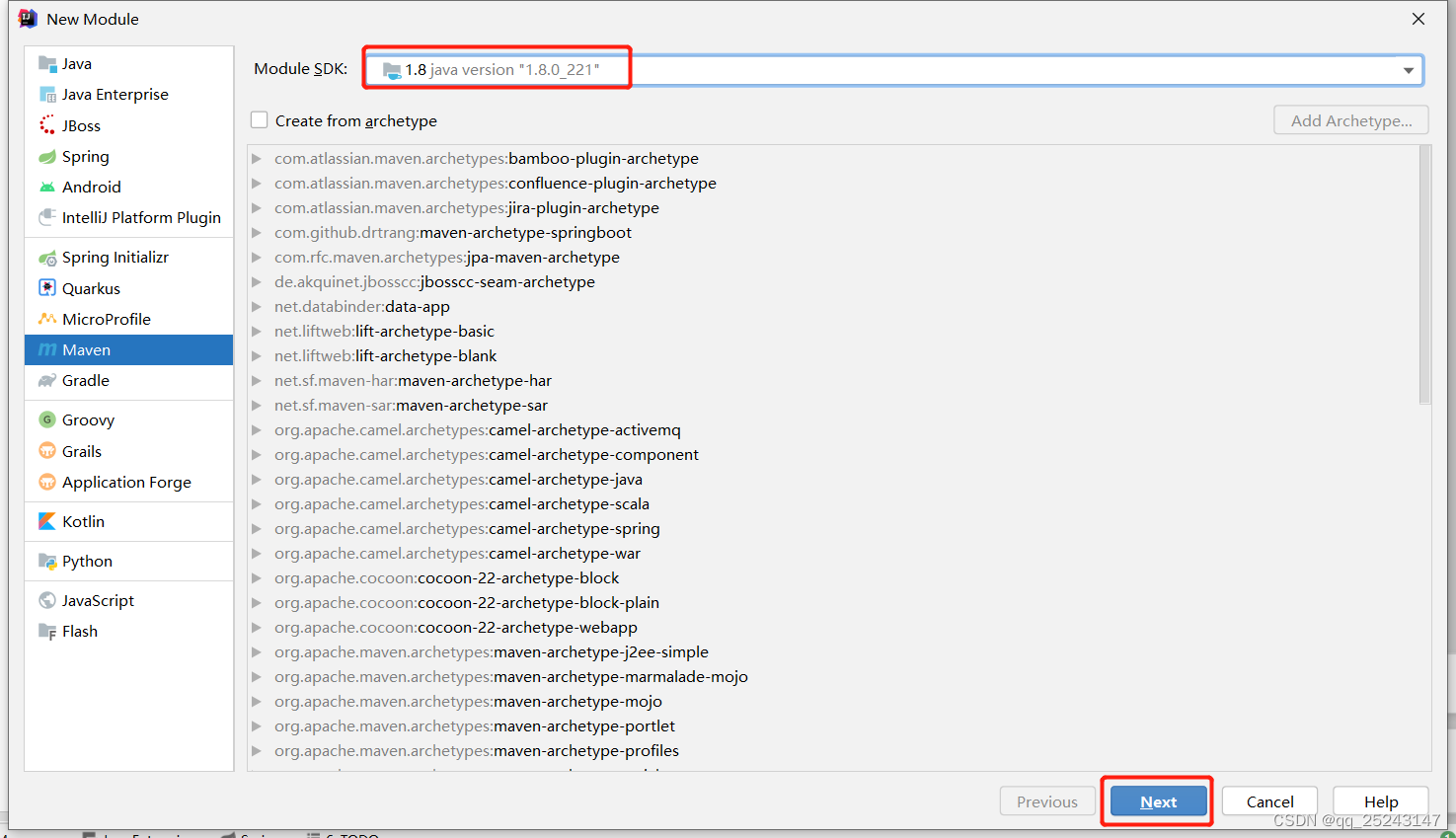Click the IntelliJ logo in title bar
The height and width of the screenshot is (838, 1456).
[x=28, y=19]
